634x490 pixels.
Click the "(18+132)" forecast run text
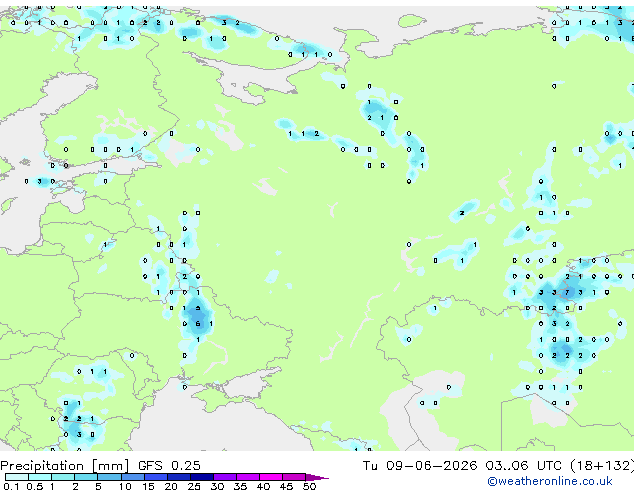(602, 466)
